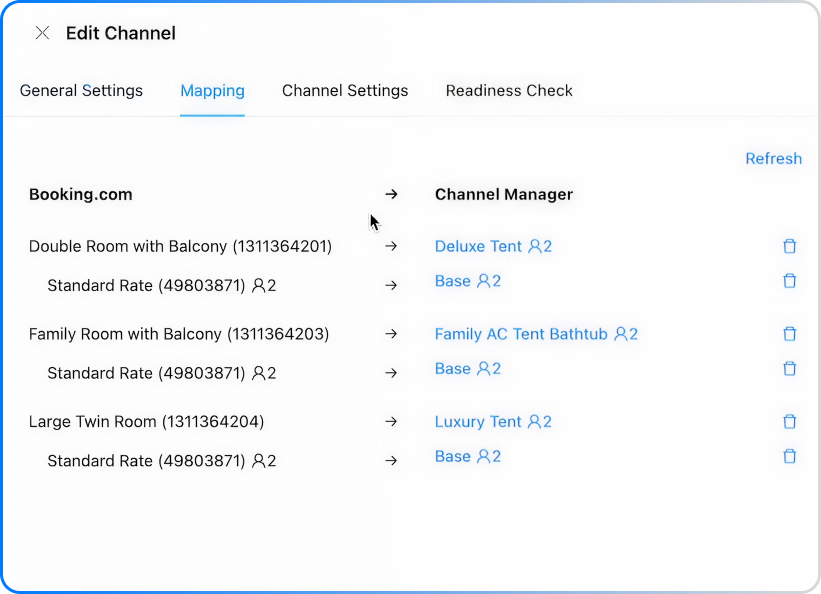The height and width of the screenshot is (594, 821).
Task: Click Base link under Luxury Tent
Action: pos(468,456)
